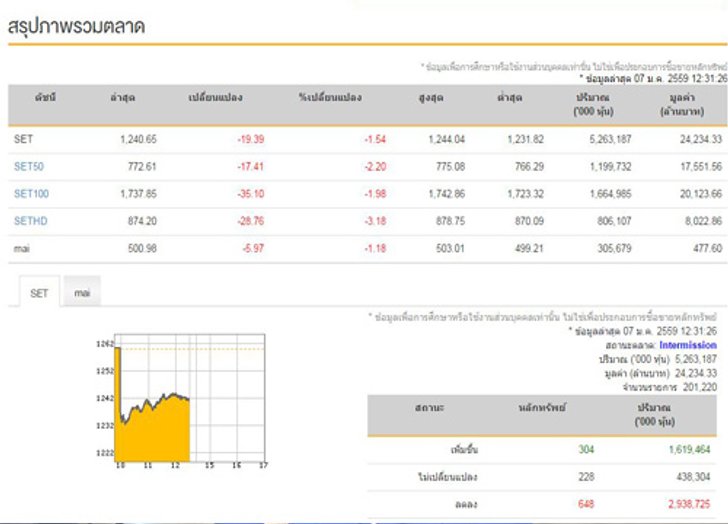The width and height of the screenshot is (728, 524).
Task: Click mai value 477.60
Action: [x=708, y=248]
